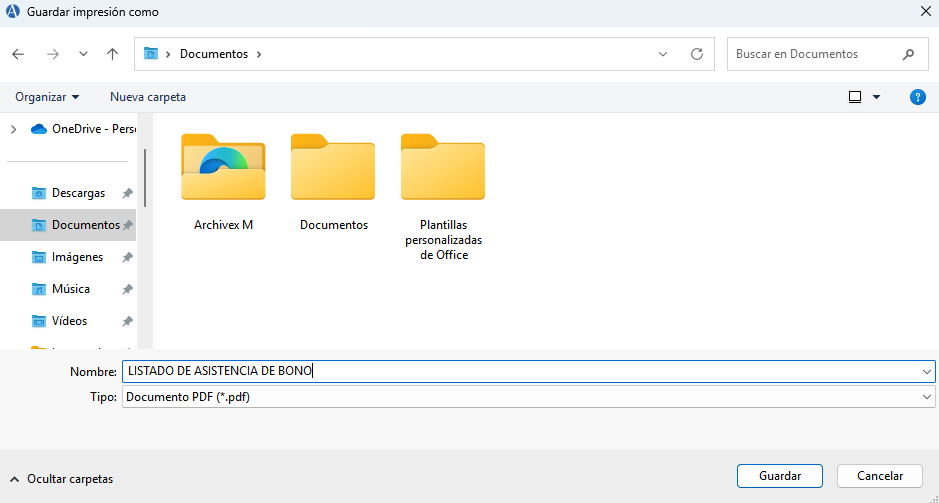Open the help question mark icon
The height and width of the screenshot is (503, 939).
[x=917, y=97]
